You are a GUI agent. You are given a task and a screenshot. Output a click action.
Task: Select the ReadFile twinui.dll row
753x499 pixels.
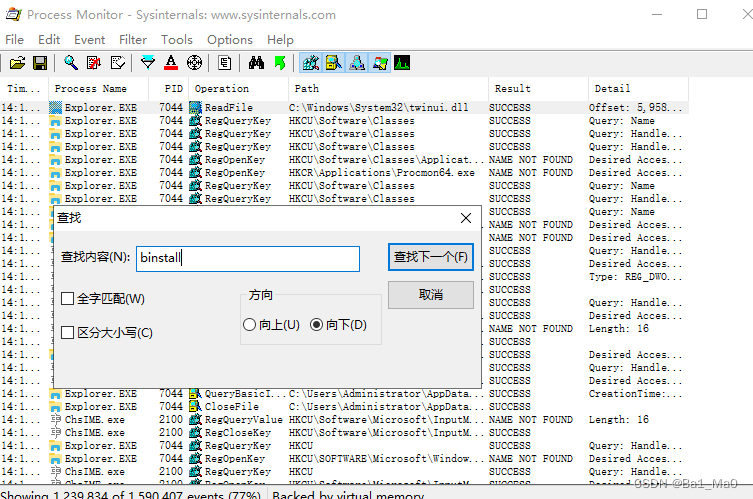(x=344, y=108)
